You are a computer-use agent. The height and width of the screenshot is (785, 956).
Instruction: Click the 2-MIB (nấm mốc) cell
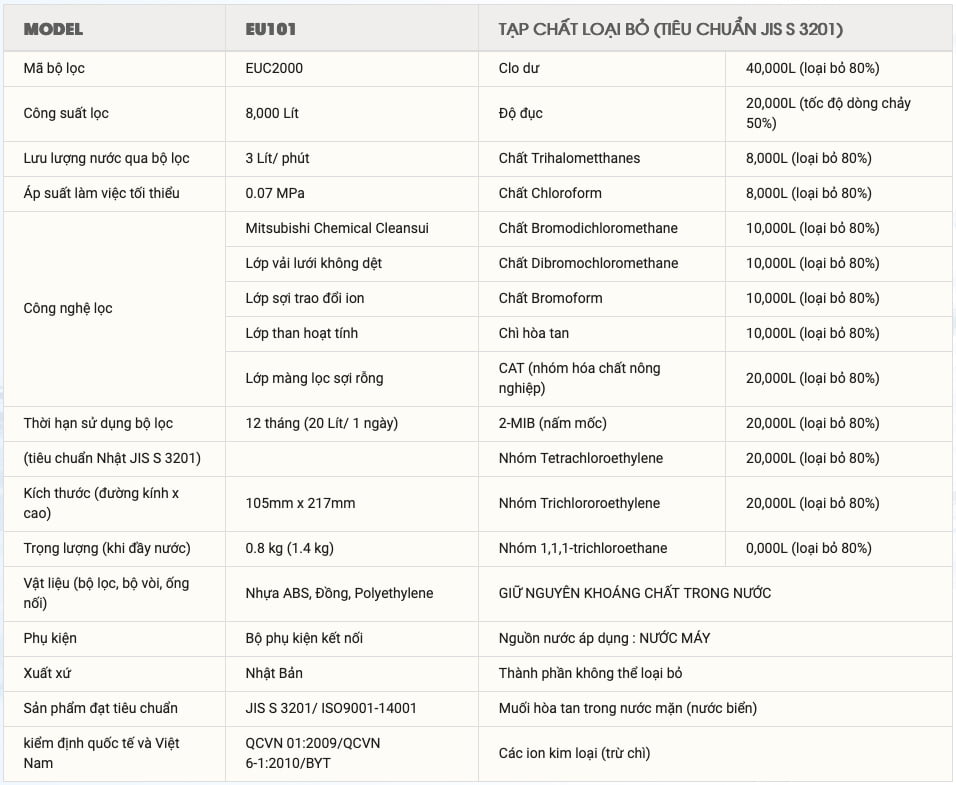552,423
